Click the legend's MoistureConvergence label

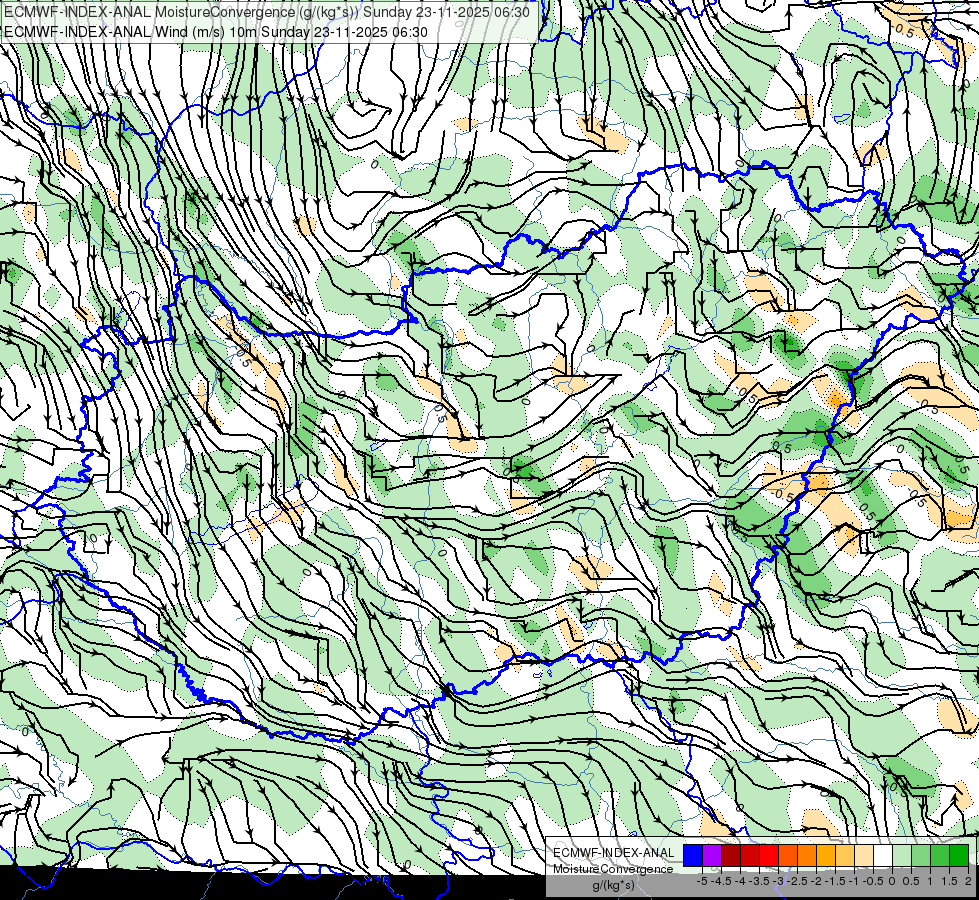coord(613,869)
